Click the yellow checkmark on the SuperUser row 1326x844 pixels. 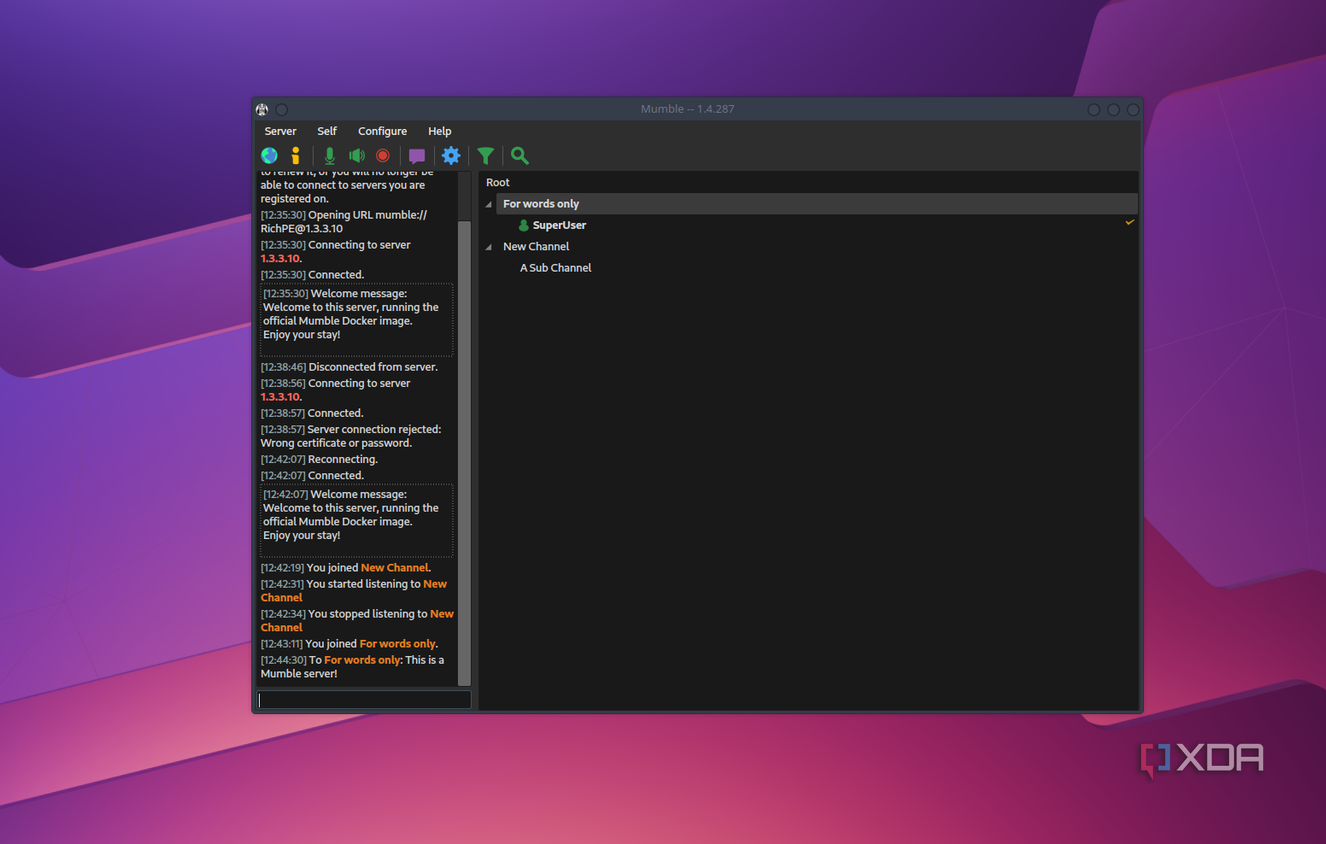point(1130,222)
